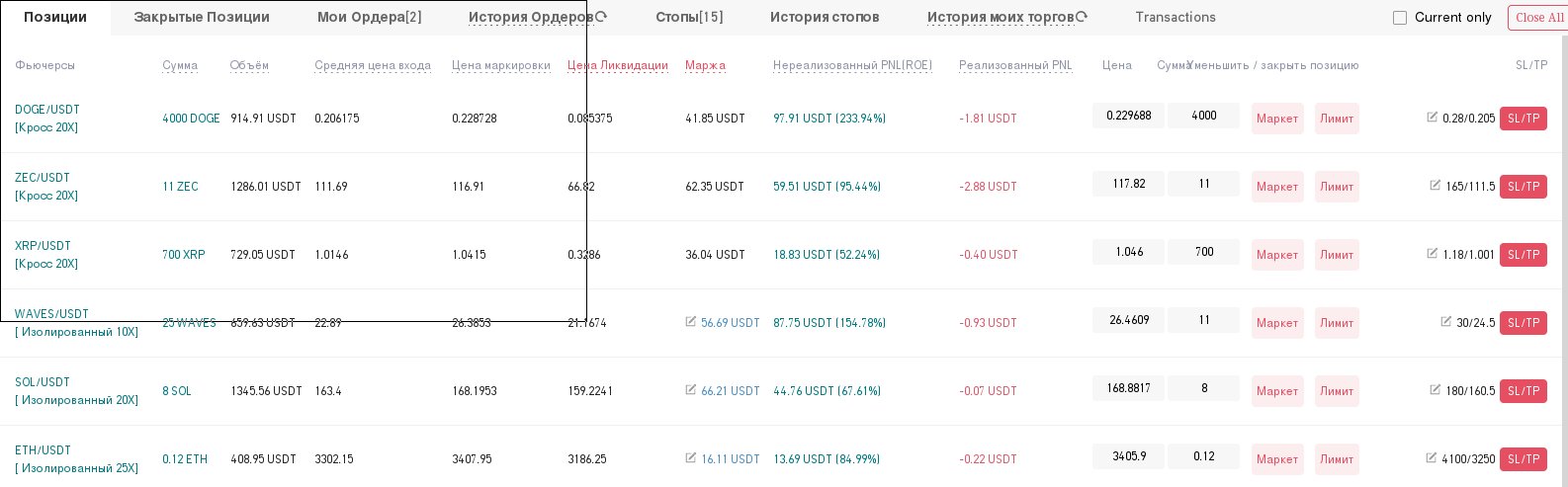This screenshot has width=1568, height=487.
Task: Click amount input field for WAVES/USDT
Action: pyautogui.click(x=1203, y=320)
